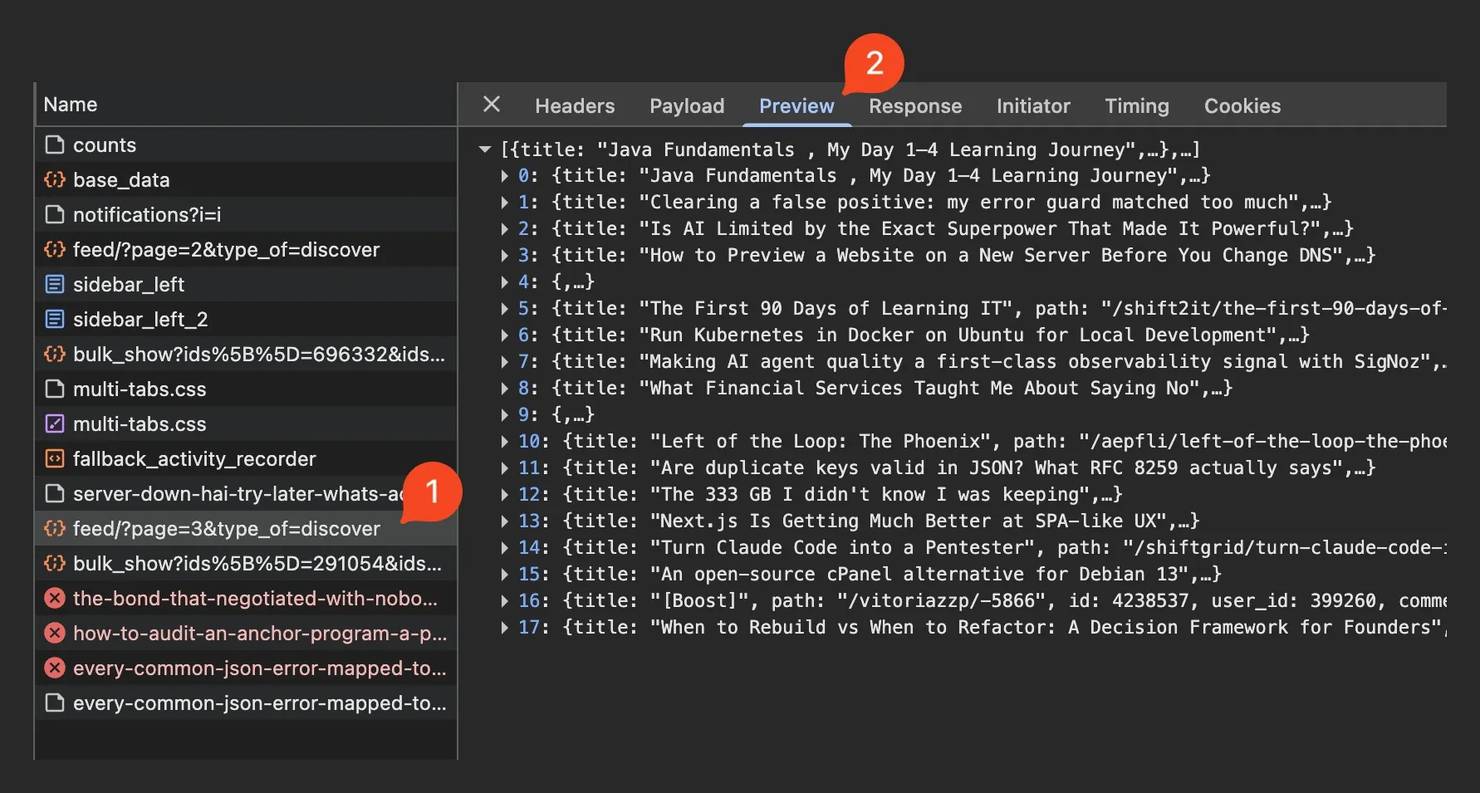Select the base_data request
This screenshot has width=1480, height=793.
point(246,180)
